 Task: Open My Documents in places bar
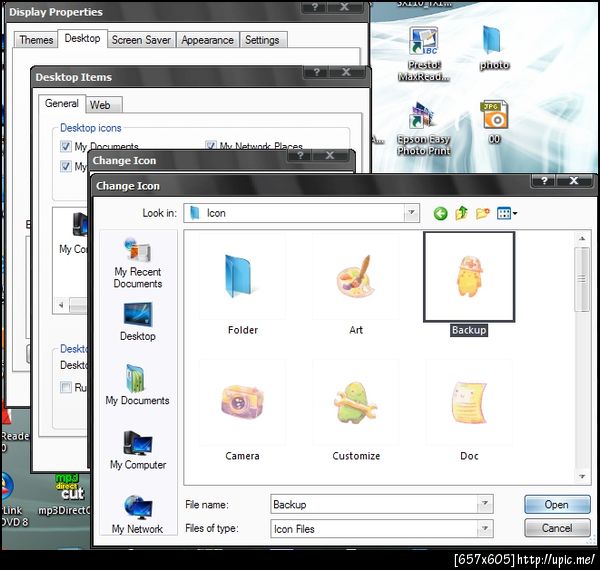[x=137, y=384]
